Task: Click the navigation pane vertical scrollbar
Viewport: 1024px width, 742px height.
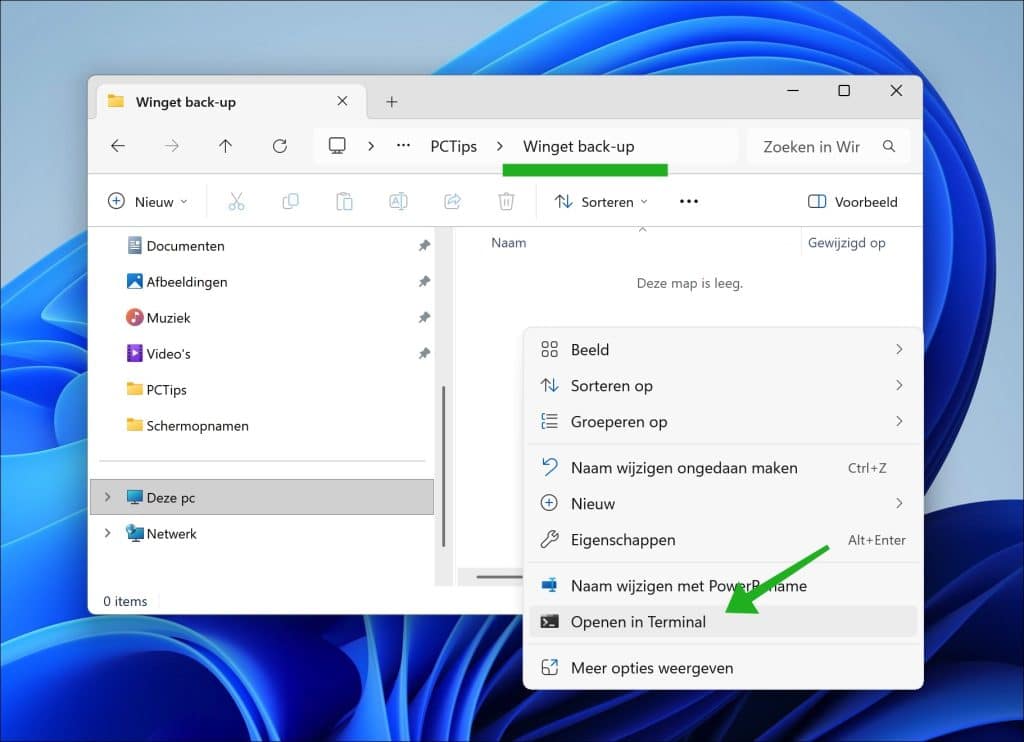Action: (x=443, y=466)
